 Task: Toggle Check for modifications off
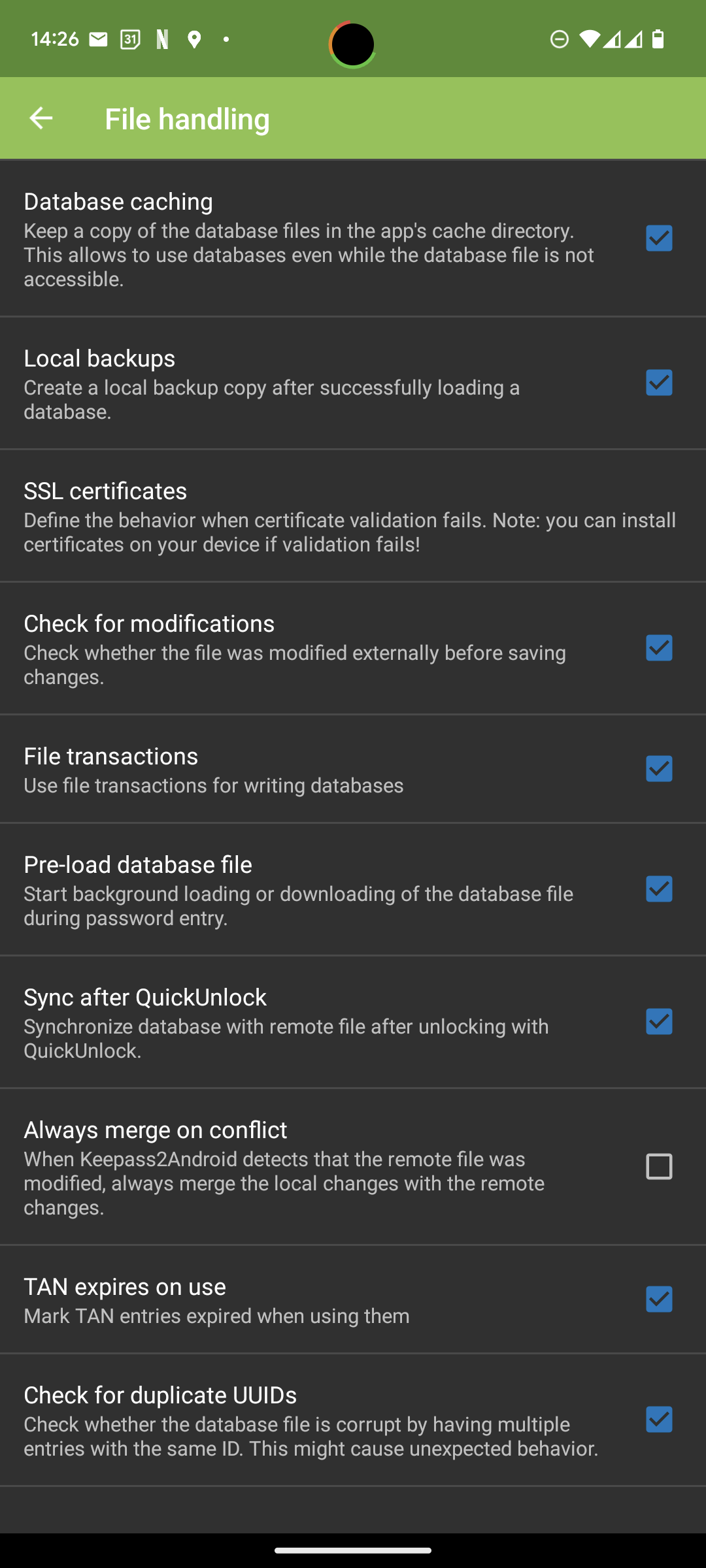[x=658, y=648]
